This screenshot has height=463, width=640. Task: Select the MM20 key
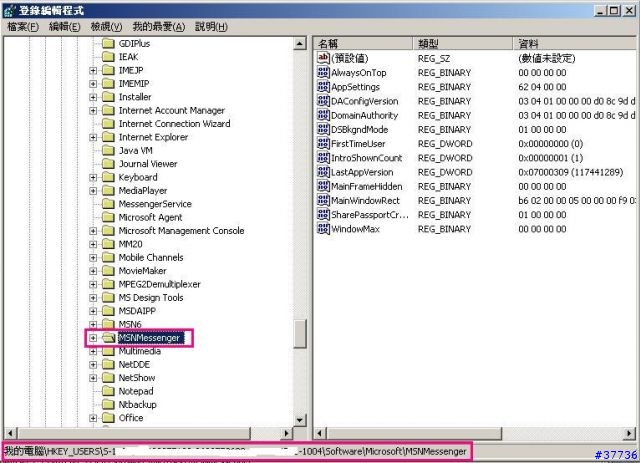[131, 244]
